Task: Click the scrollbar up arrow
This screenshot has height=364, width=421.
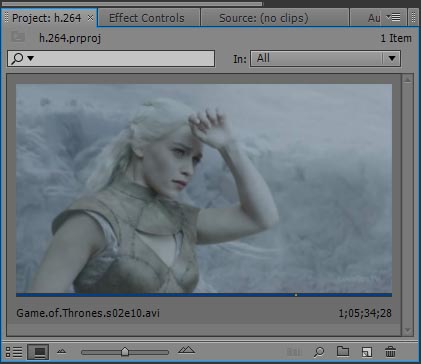Action: tap(408, 80)
